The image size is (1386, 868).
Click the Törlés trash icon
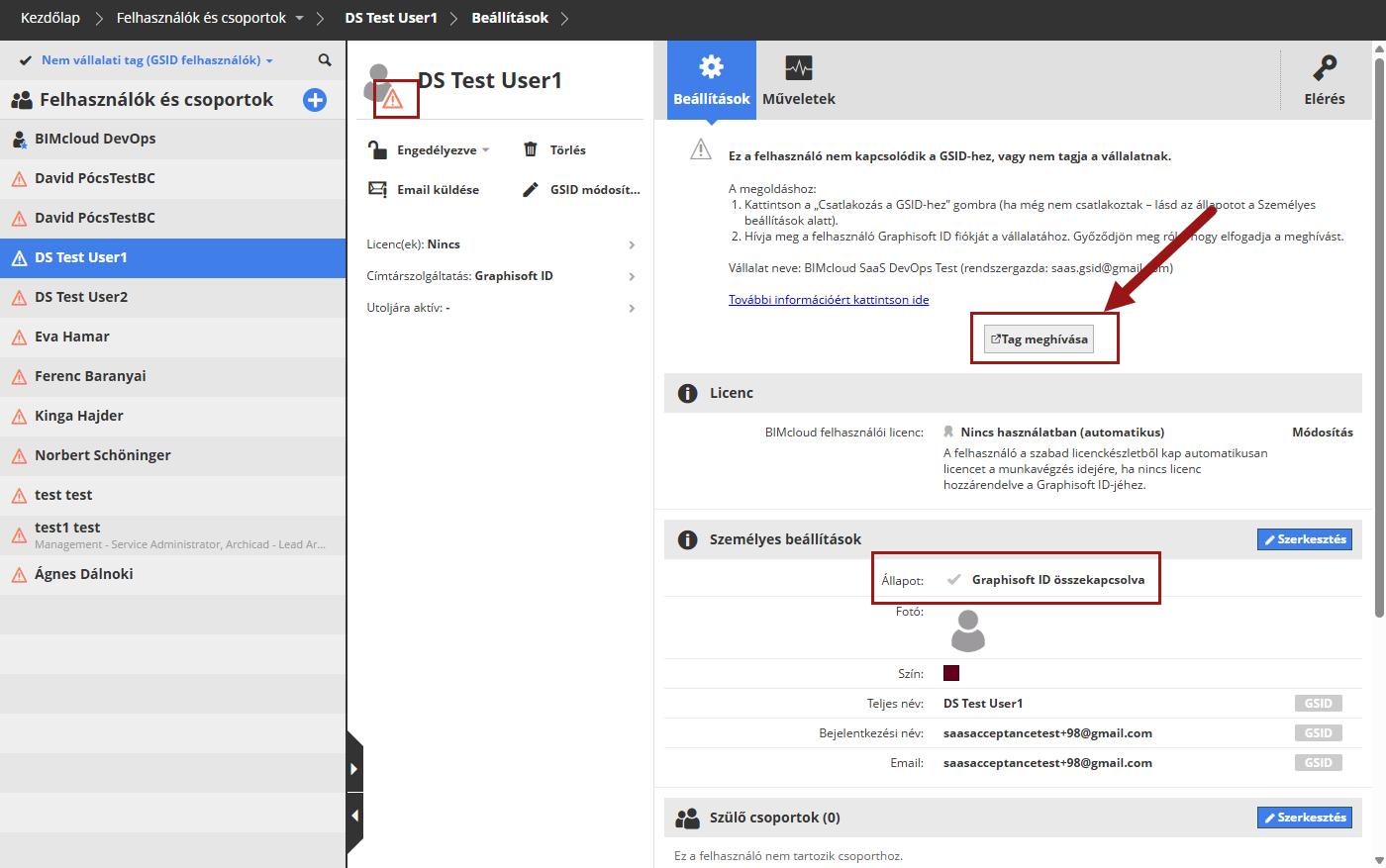(x=531, y=149)
